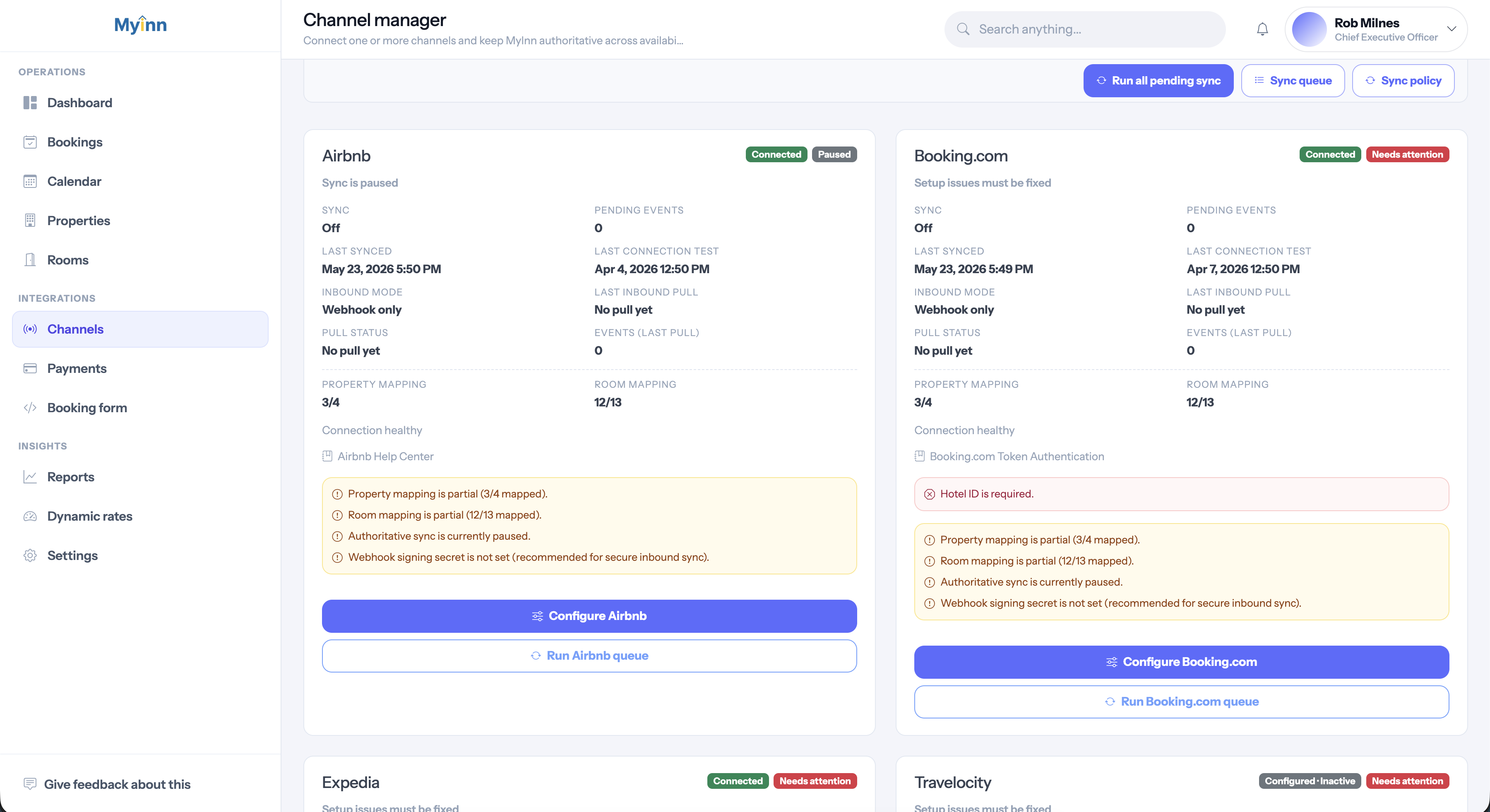
Task: Click the Hotel ID required error icon
Action: click(929, 495)
